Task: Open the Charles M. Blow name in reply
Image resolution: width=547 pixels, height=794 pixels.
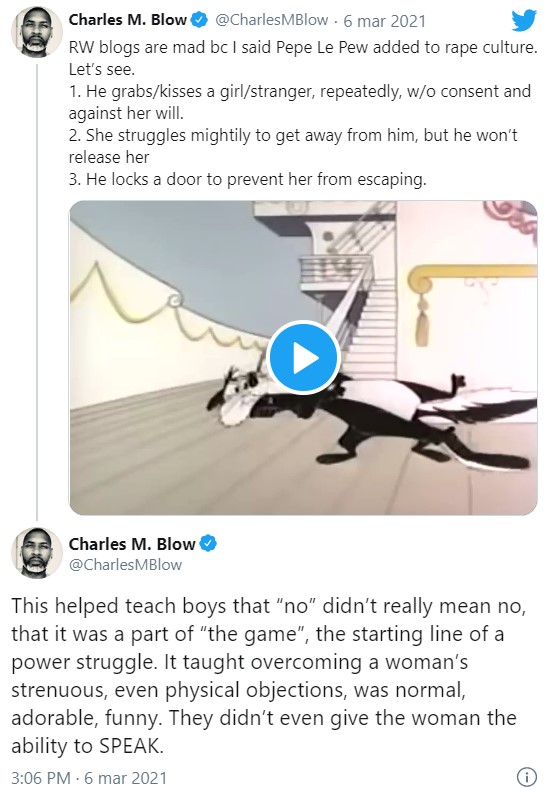Action: click(x=132, y=544)
